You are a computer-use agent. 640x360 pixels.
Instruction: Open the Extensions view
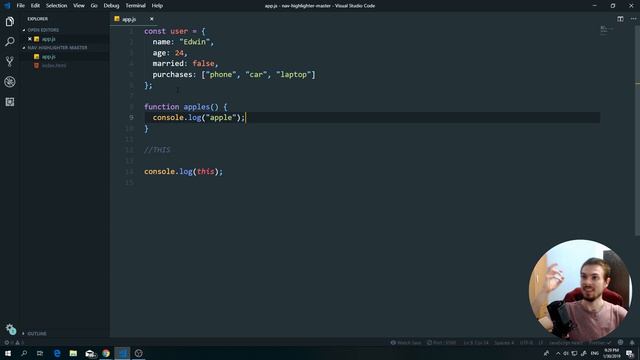[x=10, y=102]
